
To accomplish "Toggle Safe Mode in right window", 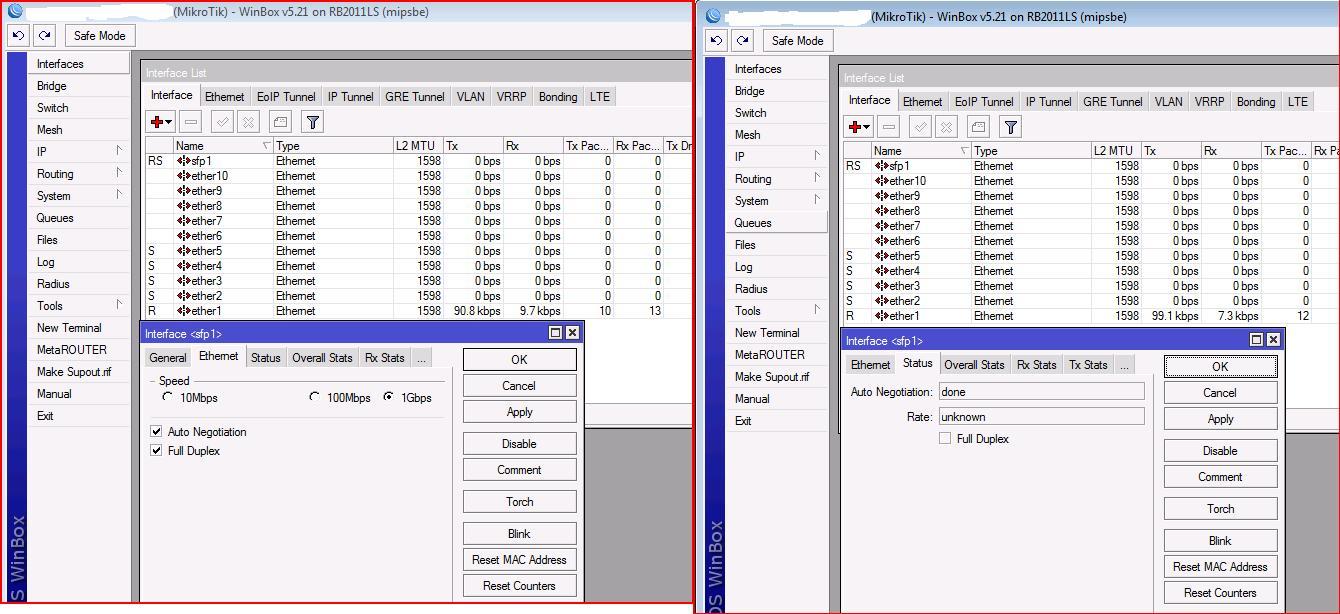I will pos(798,40).
